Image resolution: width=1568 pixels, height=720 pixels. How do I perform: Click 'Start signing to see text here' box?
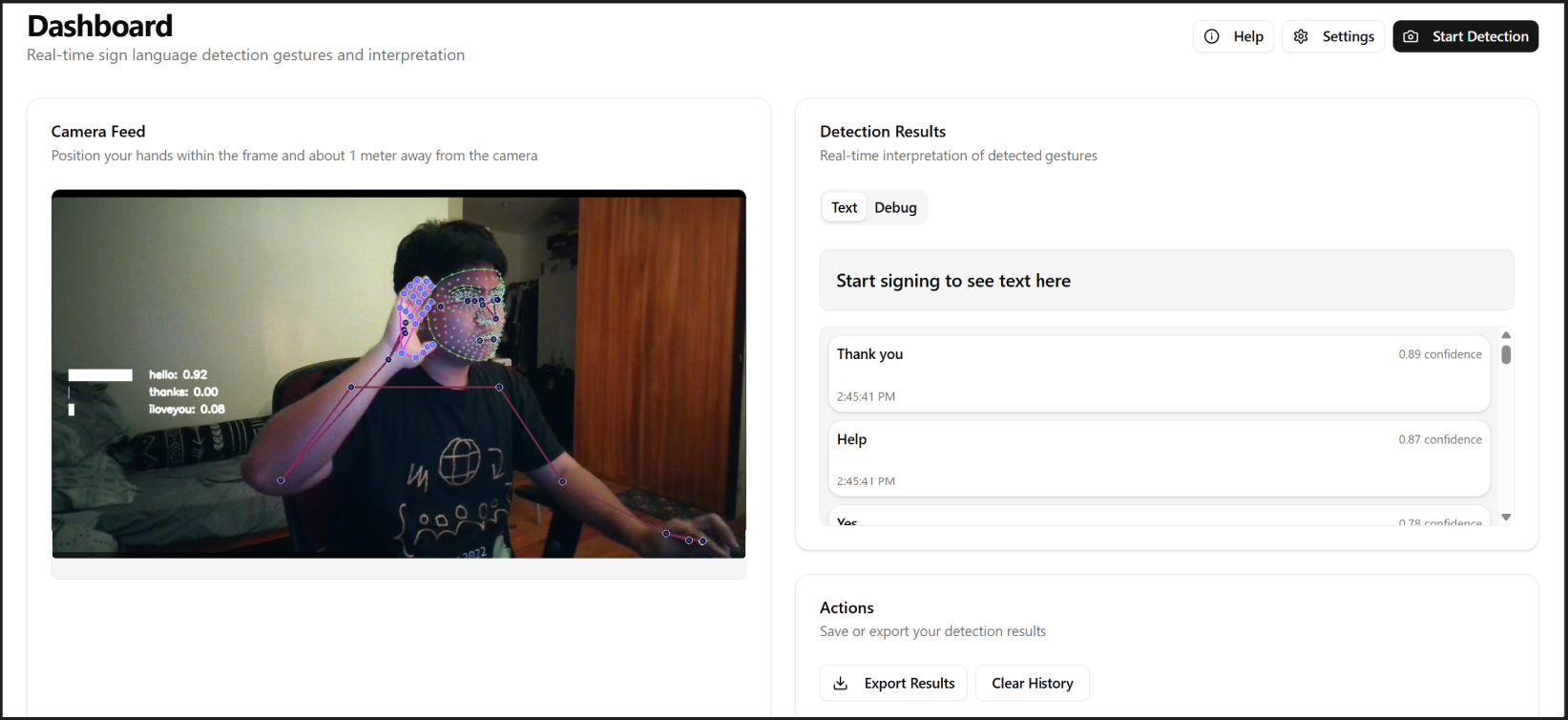pyautogui.click(x=1166, y=280)
